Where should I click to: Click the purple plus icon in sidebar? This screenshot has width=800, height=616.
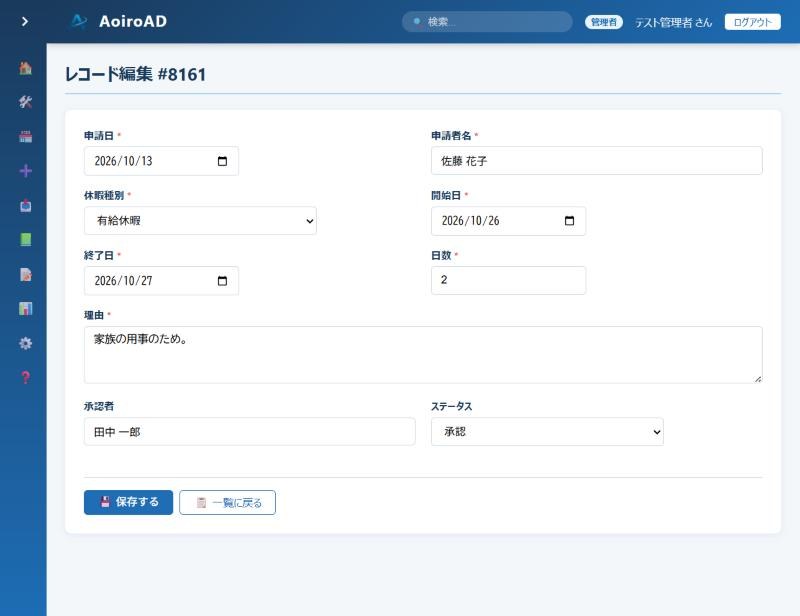[26, 171]
